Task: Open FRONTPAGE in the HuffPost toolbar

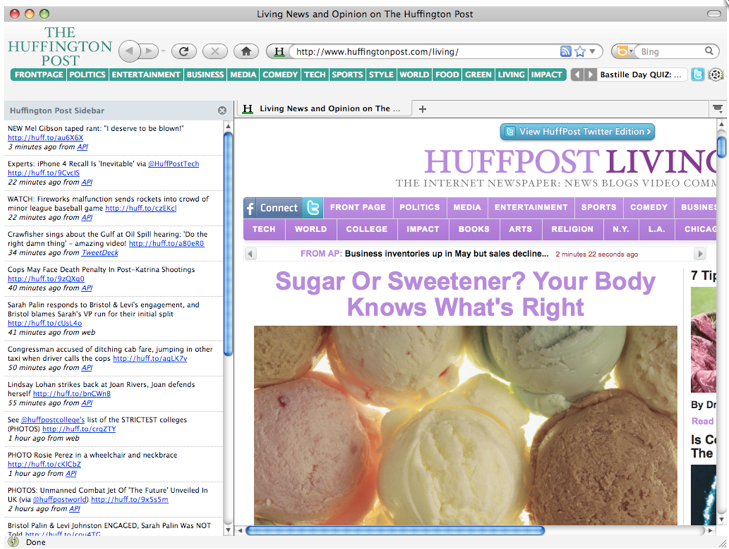Action: 39,75
